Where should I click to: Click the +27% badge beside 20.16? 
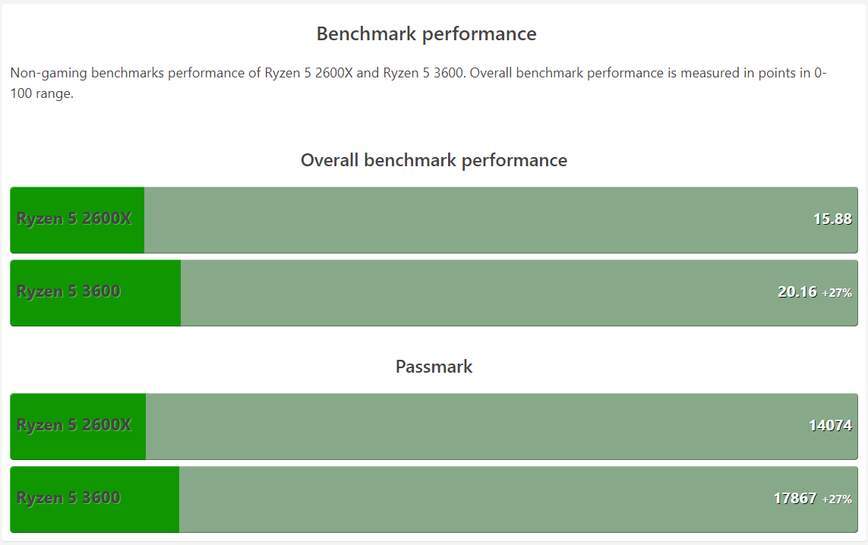(x=837, y=293)
